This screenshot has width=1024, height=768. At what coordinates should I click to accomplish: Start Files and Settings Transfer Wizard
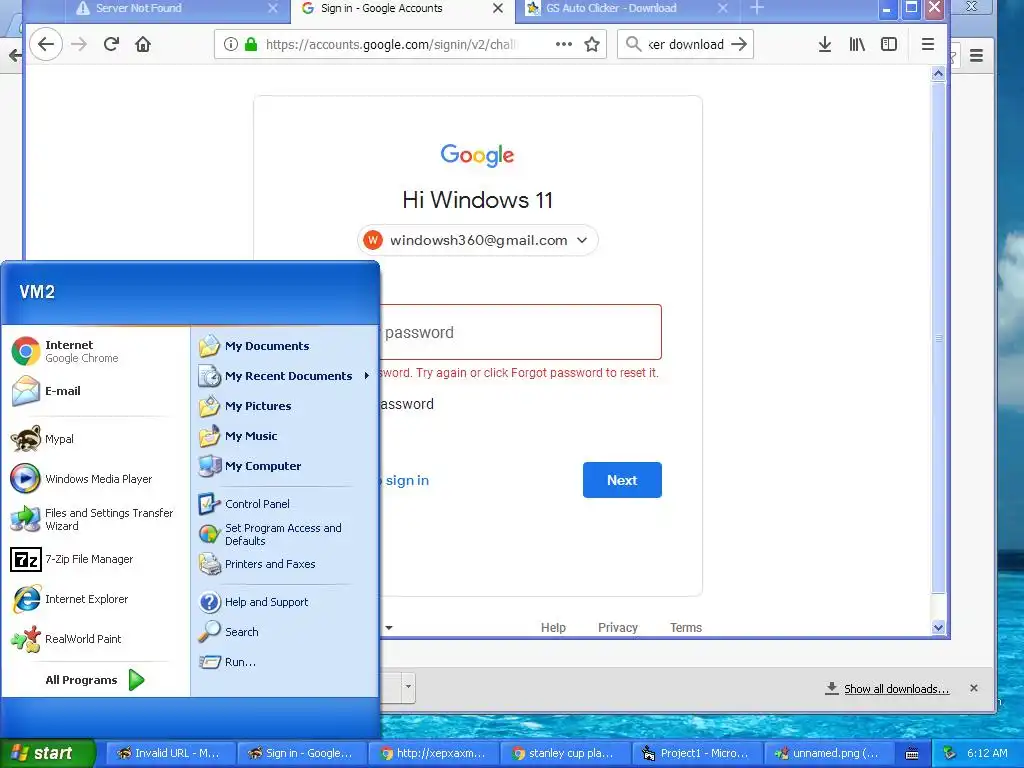[95, 519]
